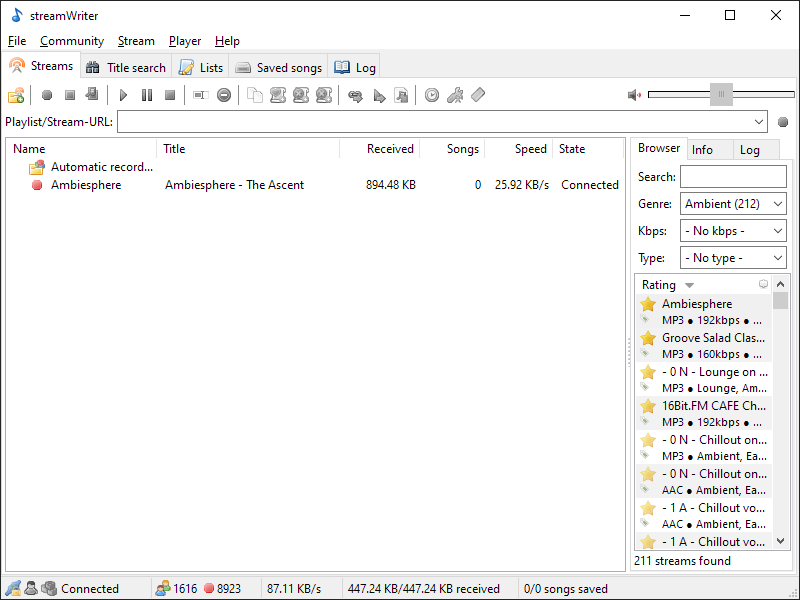The height and width of the screenshot is (600, 800).
Task: Open the Kbps filter dropdown
Action: point(733,231)
